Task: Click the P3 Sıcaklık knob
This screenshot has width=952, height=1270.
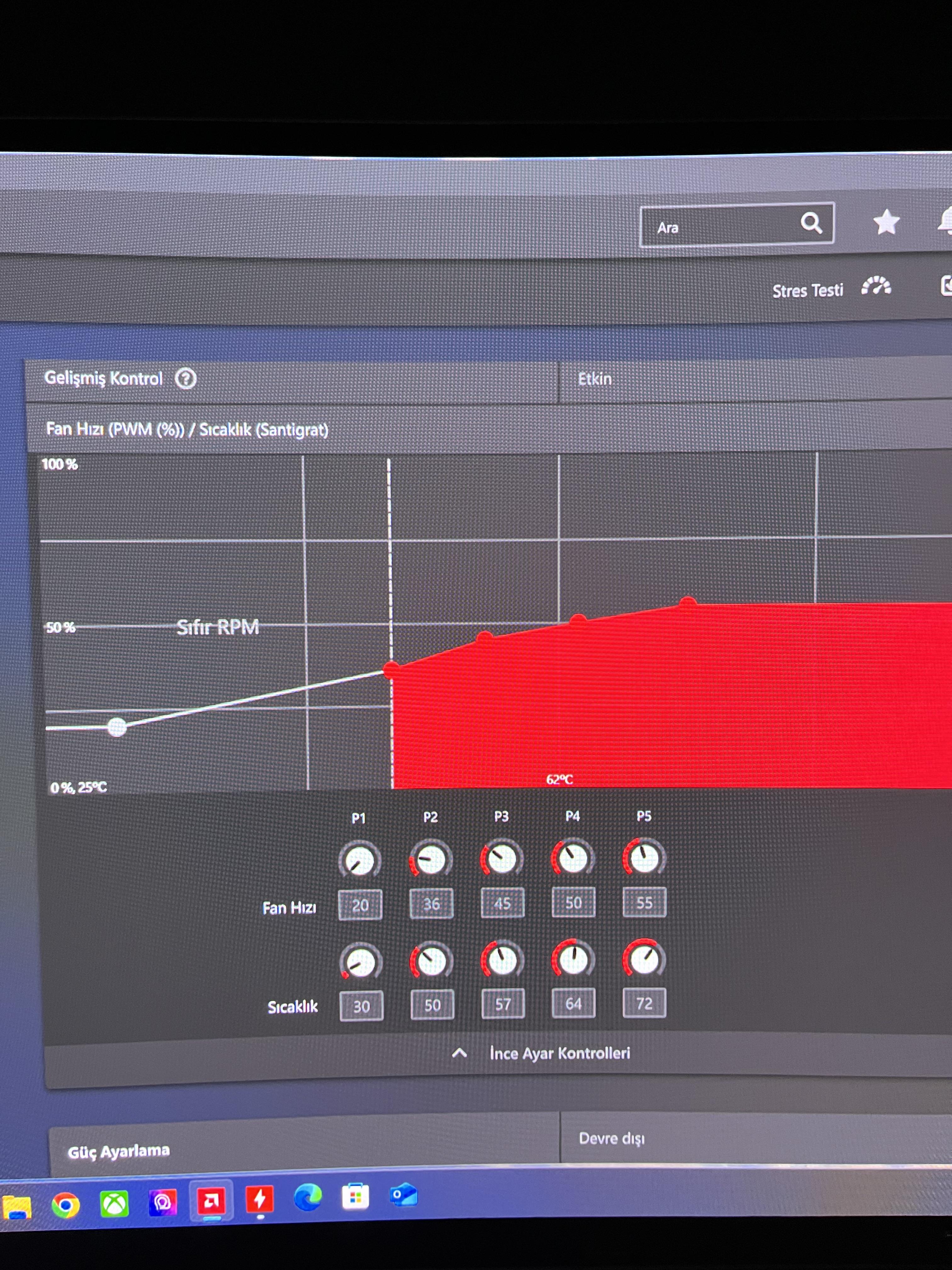Action: pos(502,960)
